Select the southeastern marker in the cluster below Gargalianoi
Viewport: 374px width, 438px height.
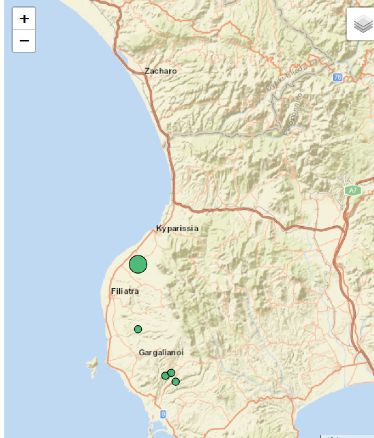[176, 382]
